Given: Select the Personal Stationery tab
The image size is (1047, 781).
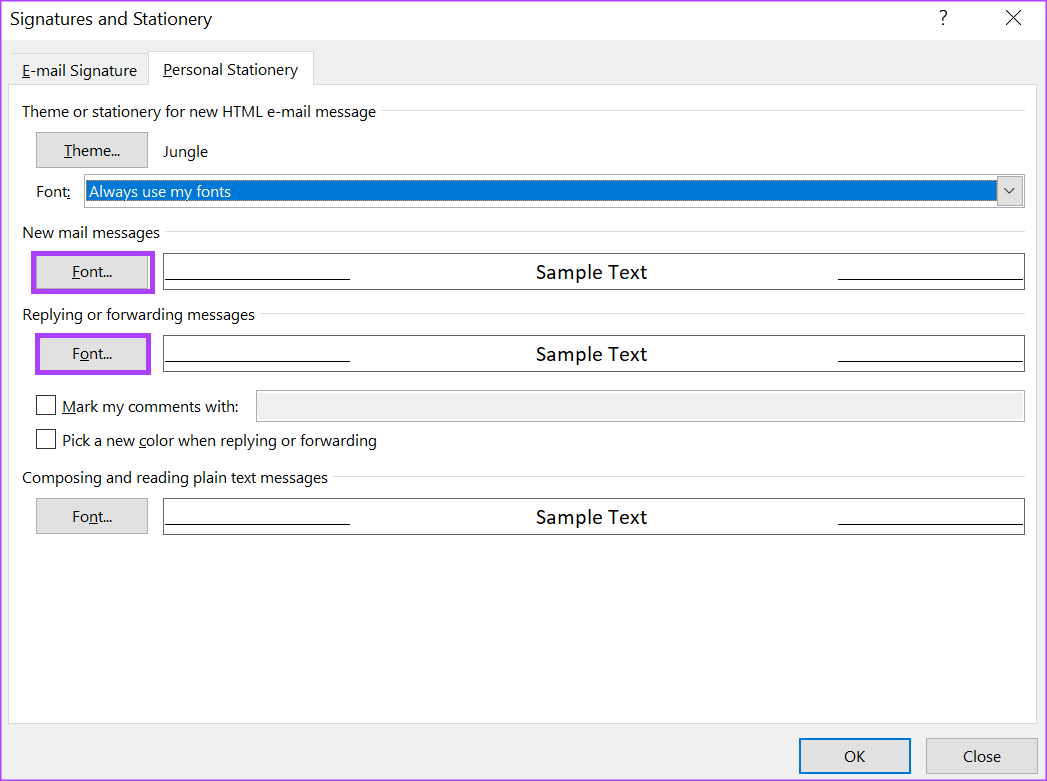Looking at the screenshot, I should point(230,69).
